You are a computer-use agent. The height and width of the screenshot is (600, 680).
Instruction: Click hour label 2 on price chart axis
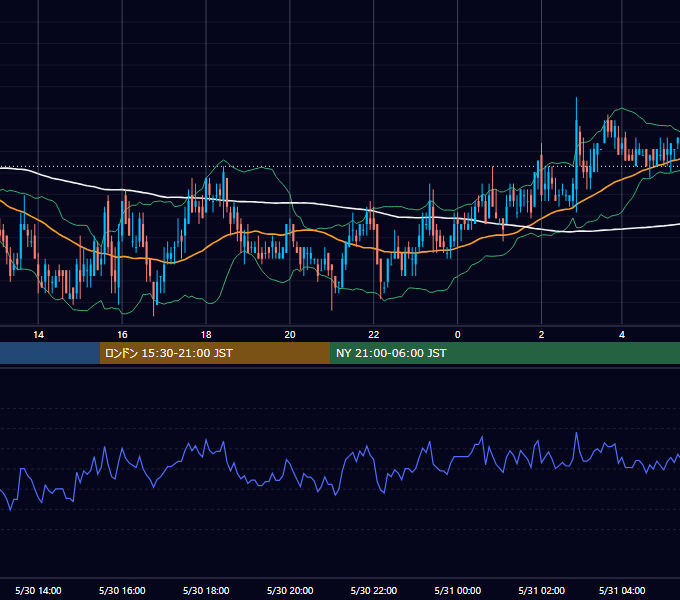click(541, 335)
